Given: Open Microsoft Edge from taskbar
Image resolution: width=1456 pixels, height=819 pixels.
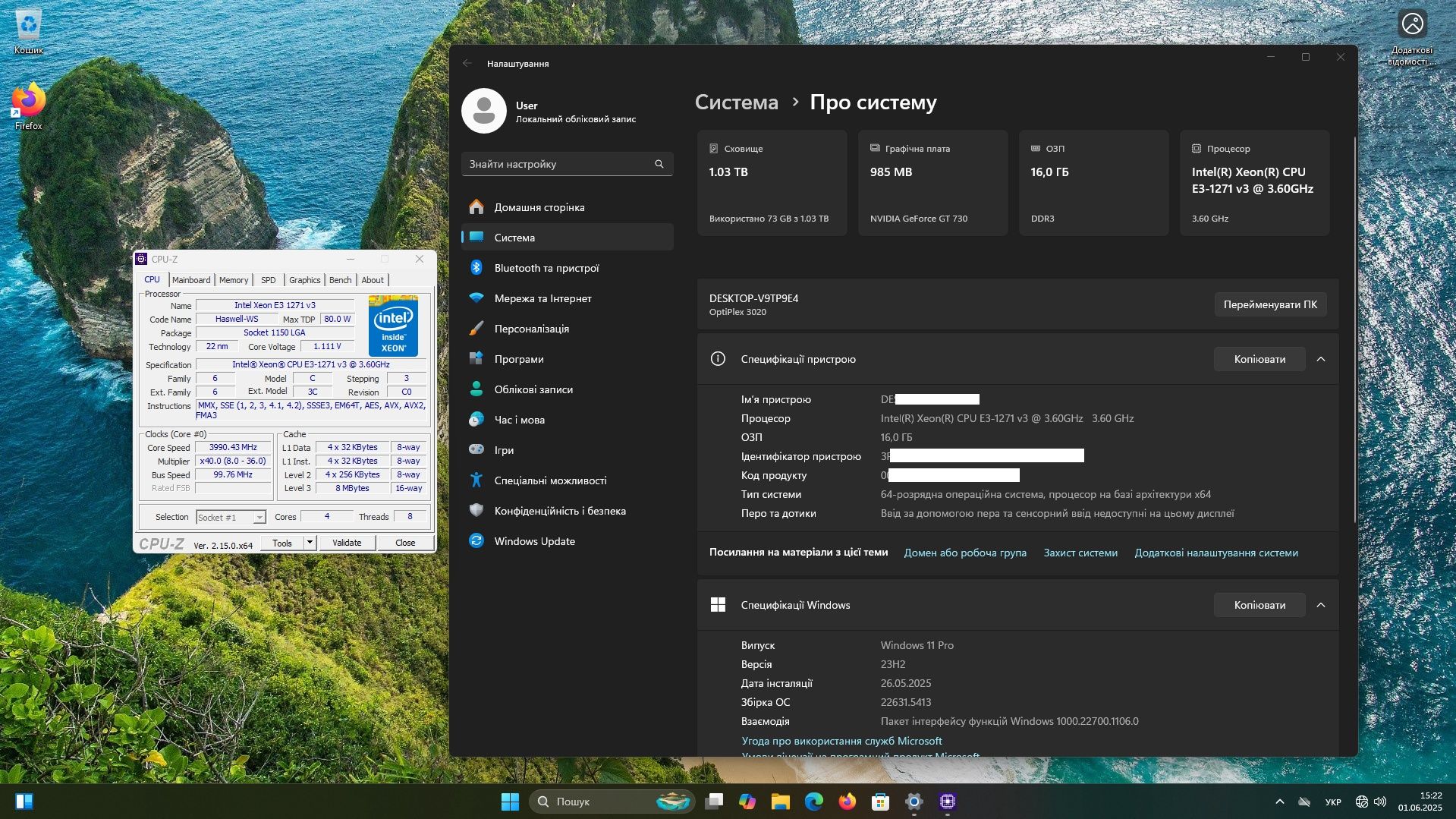Looking at the screenshot, I should tap(814, 802).
